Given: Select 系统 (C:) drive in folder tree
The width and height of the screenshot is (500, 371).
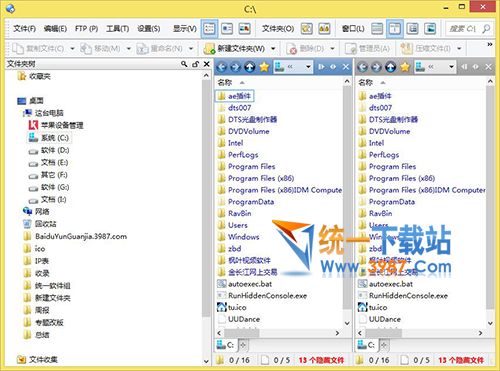Looking at the screenshot, I should point(49,138).
